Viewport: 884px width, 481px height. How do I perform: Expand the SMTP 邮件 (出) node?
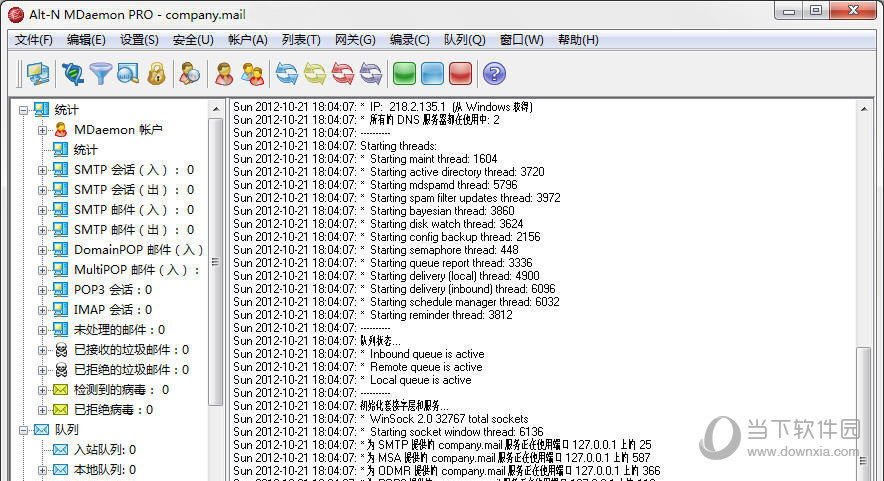click(x=42, y=230)
